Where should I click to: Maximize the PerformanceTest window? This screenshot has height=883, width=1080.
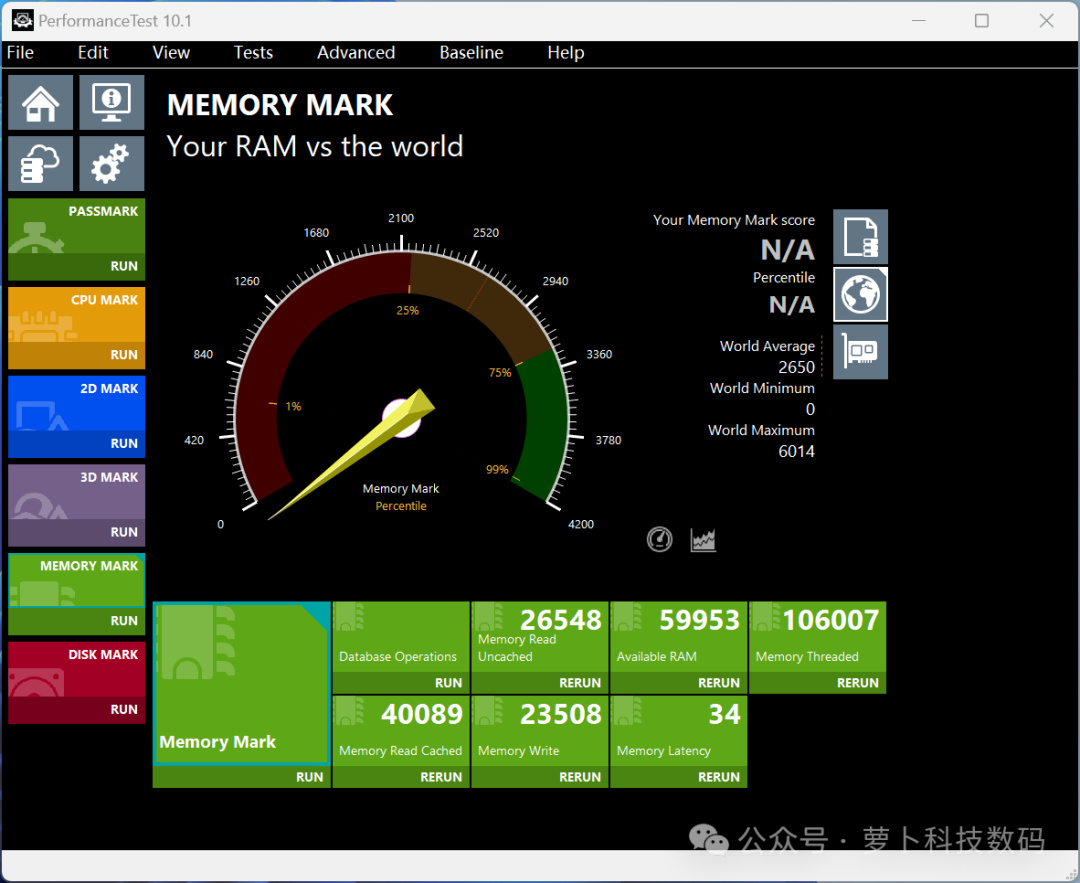click(x=982, y=21)
